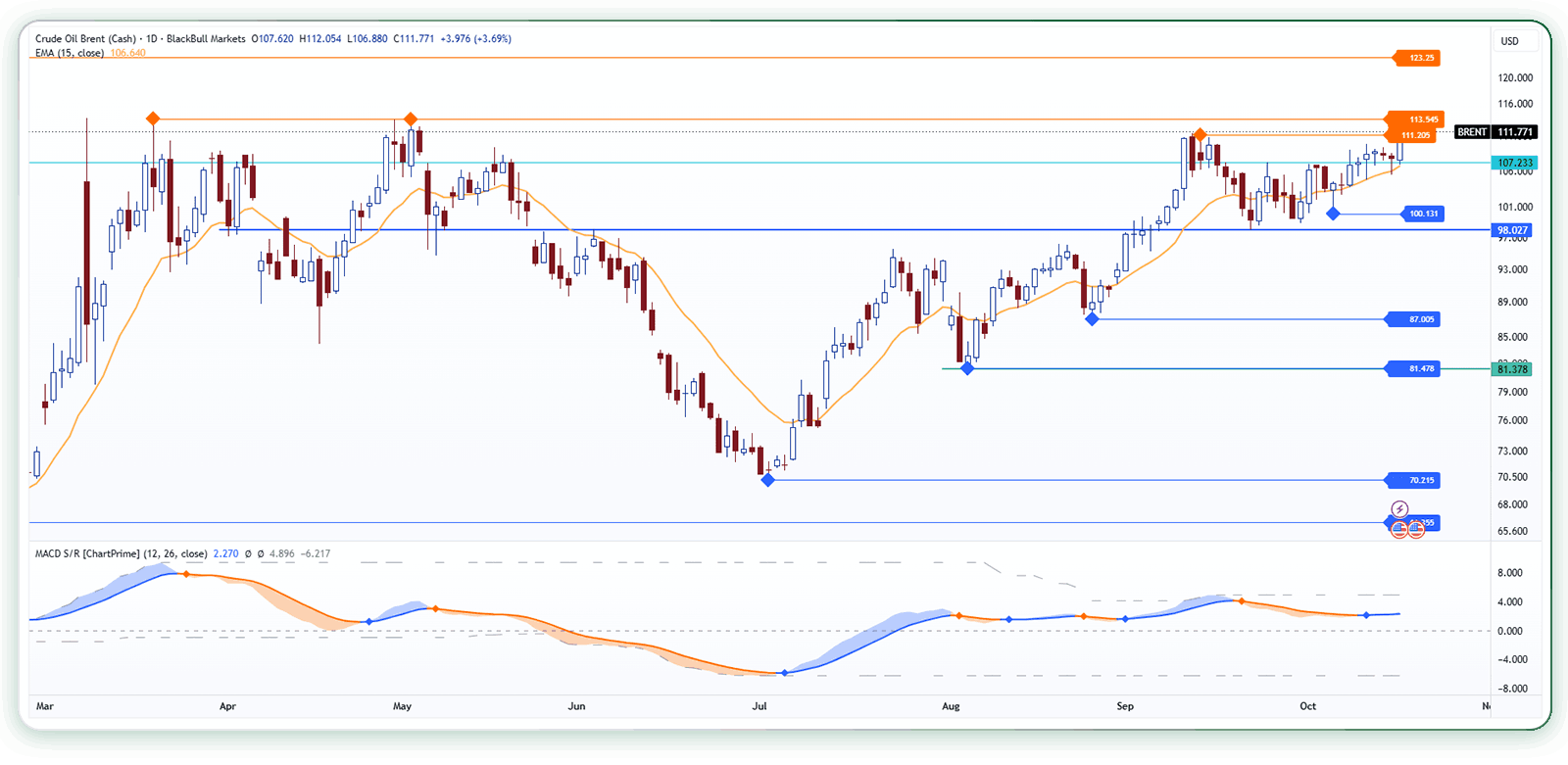Click the 8.000 MACD scale value
Screen dimensions: 1568x765
point(1510,573)
